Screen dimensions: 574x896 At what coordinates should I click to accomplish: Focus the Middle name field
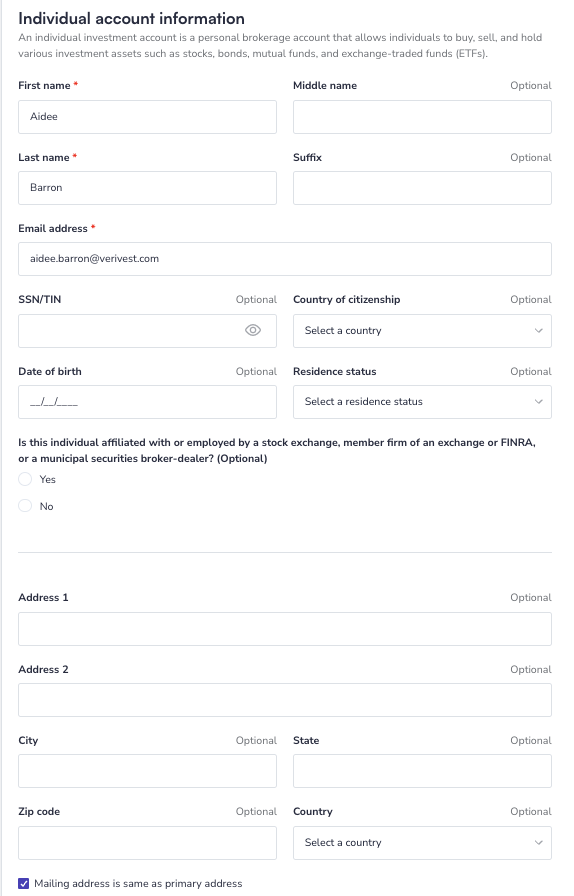pos(422,117)
